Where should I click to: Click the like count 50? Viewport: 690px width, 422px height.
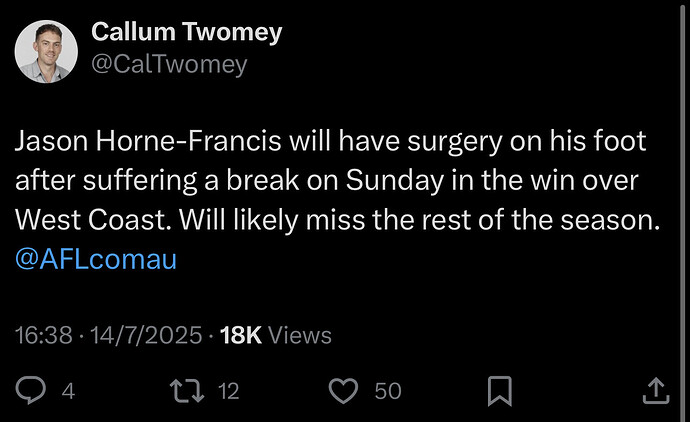tap(387, 391)
